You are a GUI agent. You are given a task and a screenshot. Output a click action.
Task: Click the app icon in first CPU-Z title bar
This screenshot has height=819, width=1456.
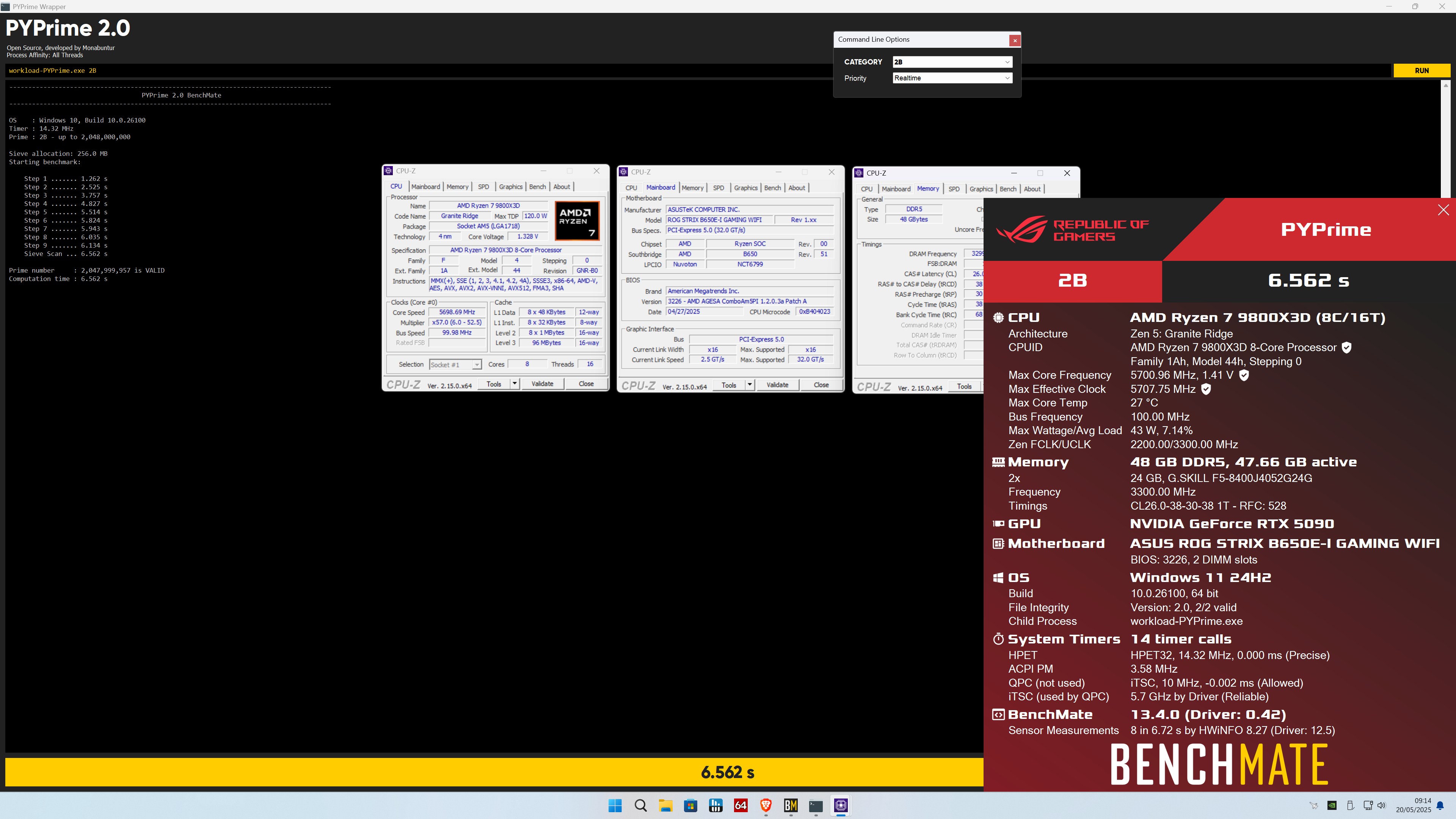click(x=388, y=171)
